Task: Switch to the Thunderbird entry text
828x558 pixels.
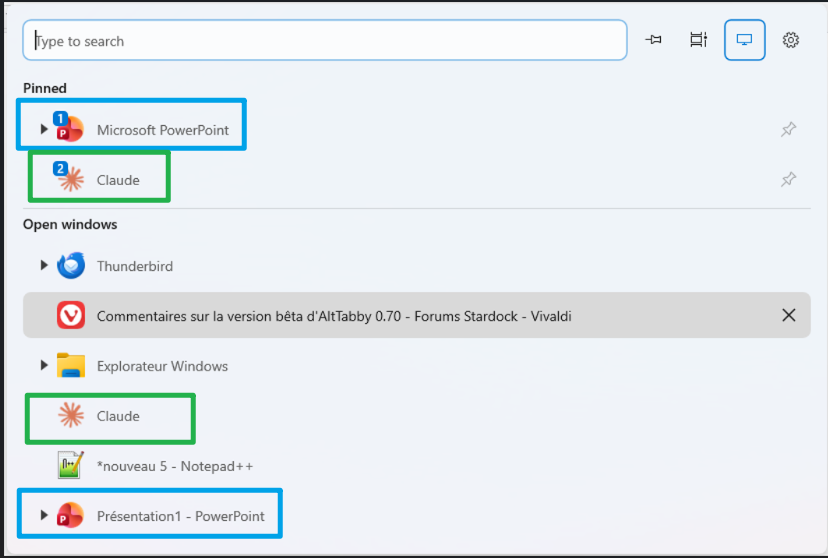Action: 135,266
